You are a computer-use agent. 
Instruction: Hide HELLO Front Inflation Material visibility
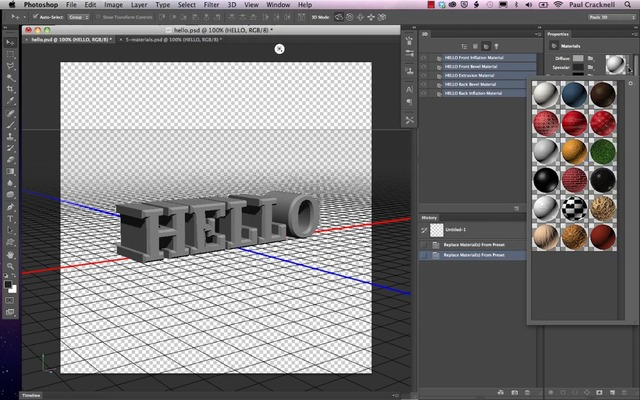pyautogui.click(x=424, y=58)
